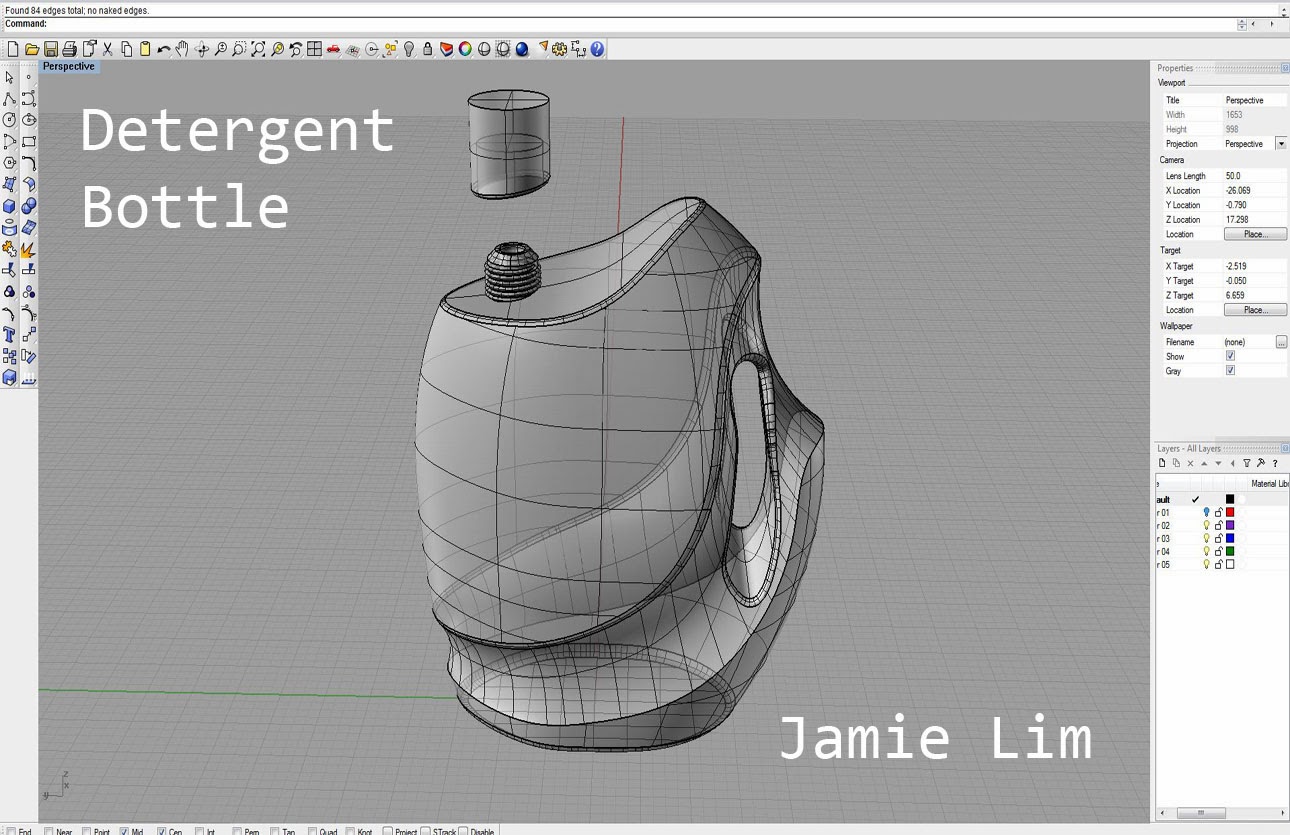This screenshot has height=835, width=1290.
Task: Open Options with the gear icon
Action: [560, 49]
